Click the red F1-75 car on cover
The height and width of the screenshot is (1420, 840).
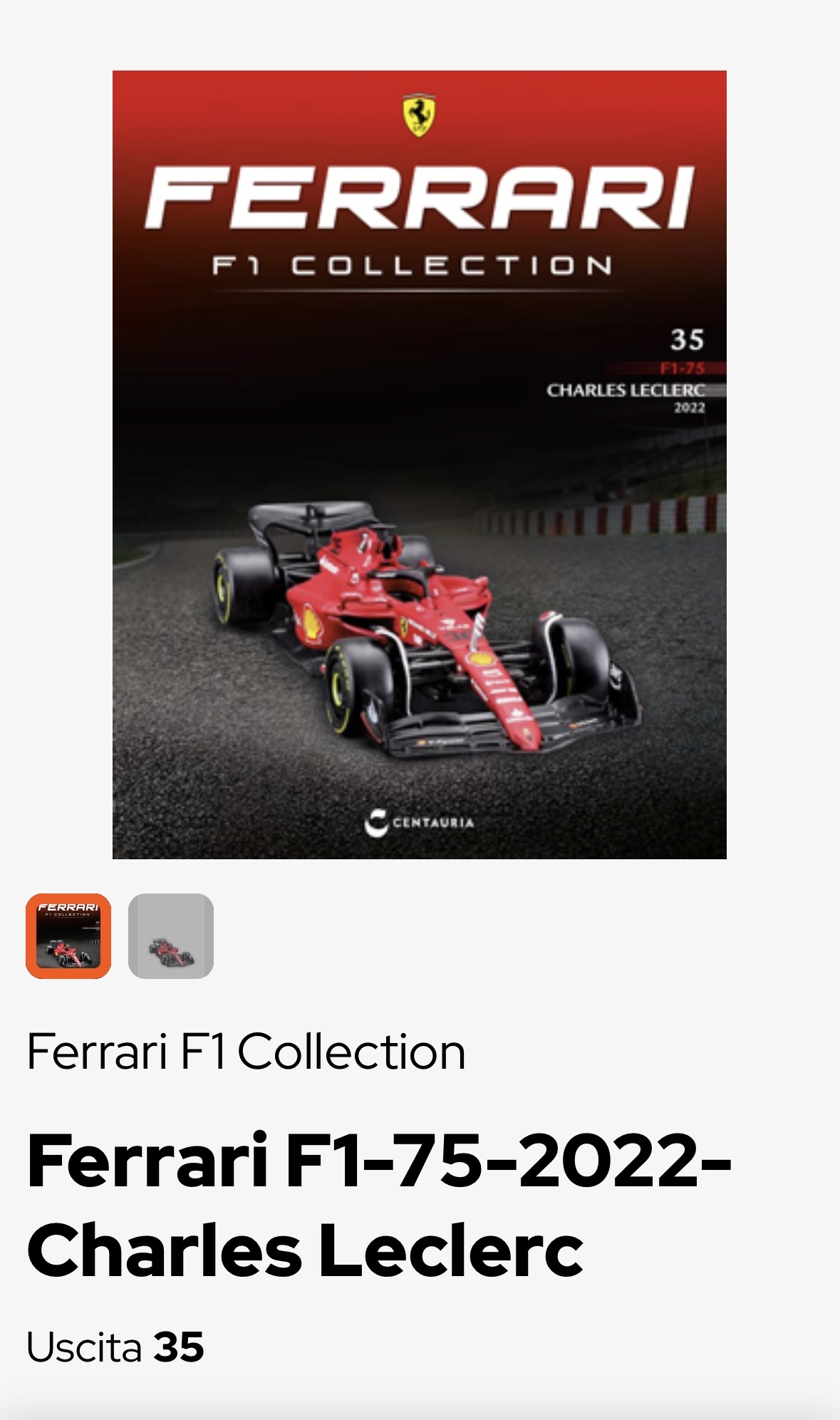click(x=426, y=627)
